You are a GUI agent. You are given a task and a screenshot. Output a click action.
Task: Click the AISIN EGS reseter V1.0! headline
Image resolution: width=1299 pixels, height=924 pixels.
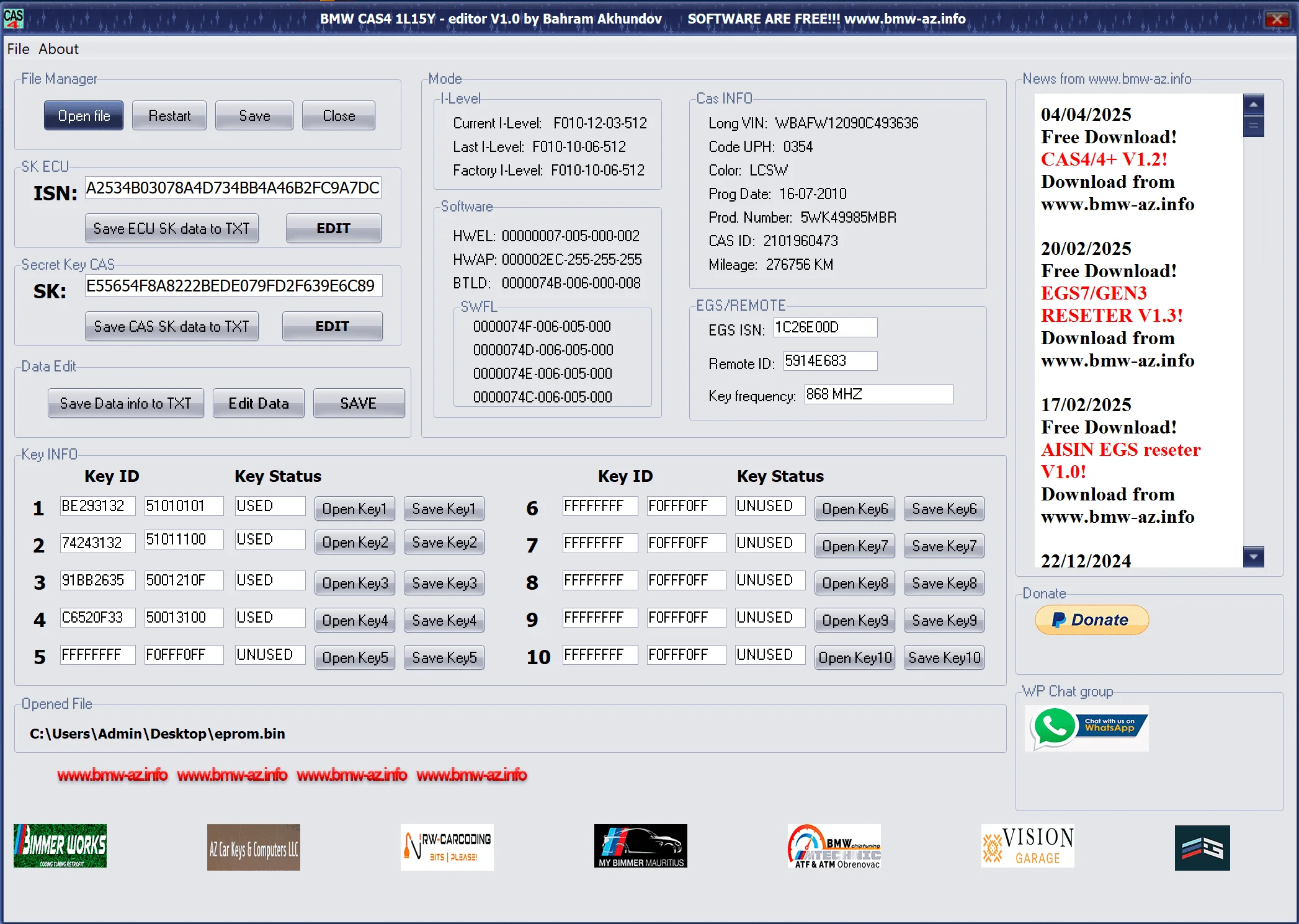tap(1120, 461)
